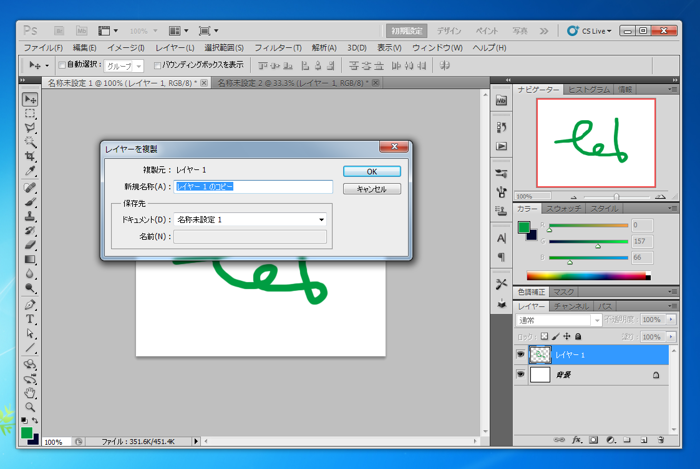The height and width of the screenshot is (469, 700).
Task: Click the add layer mask icon
Action: pyautogui.click(x=593, y=440)
